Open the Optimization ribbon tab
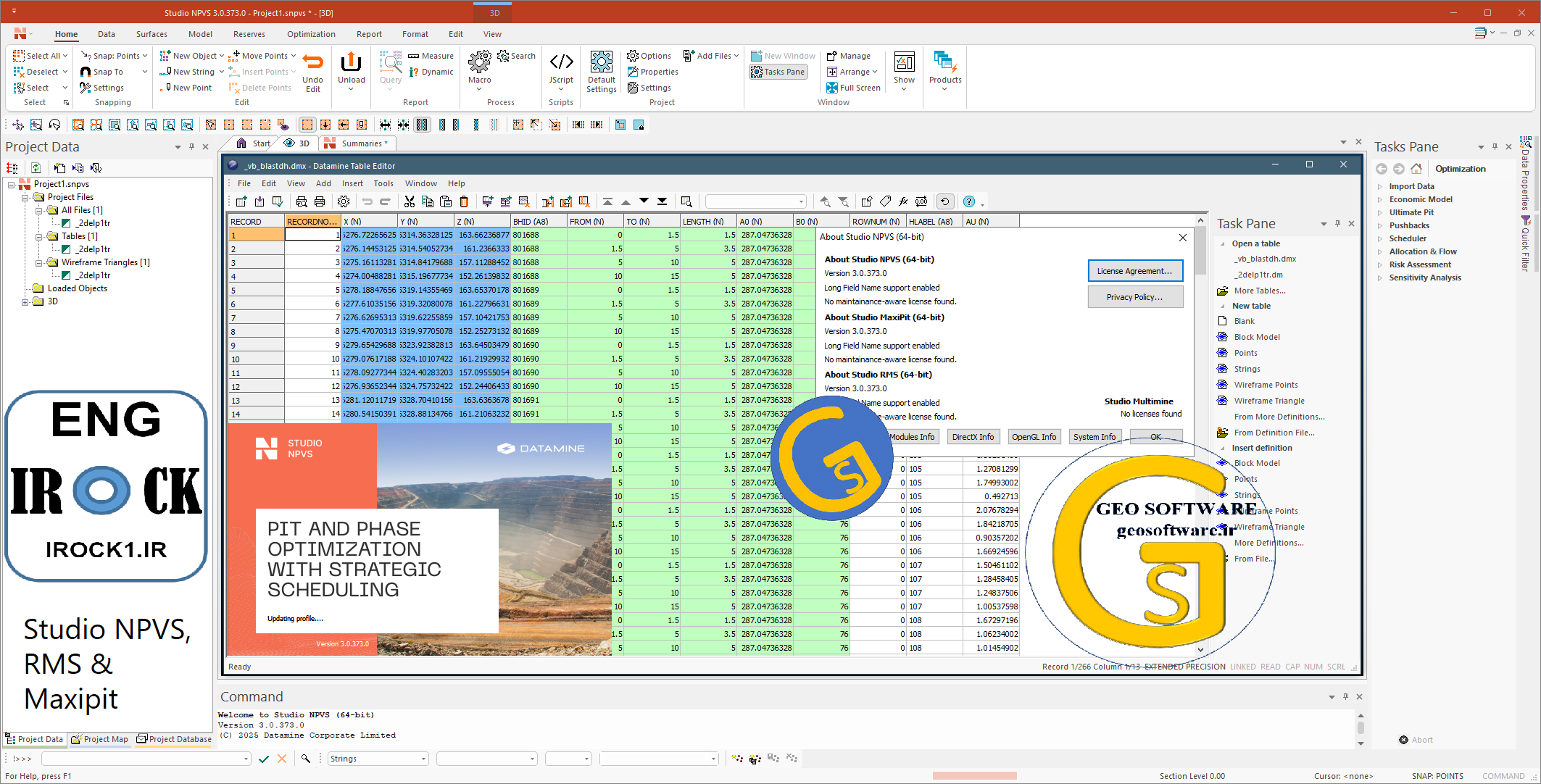This screenshot has width=1541, height=784. click(x=311, y=34)
